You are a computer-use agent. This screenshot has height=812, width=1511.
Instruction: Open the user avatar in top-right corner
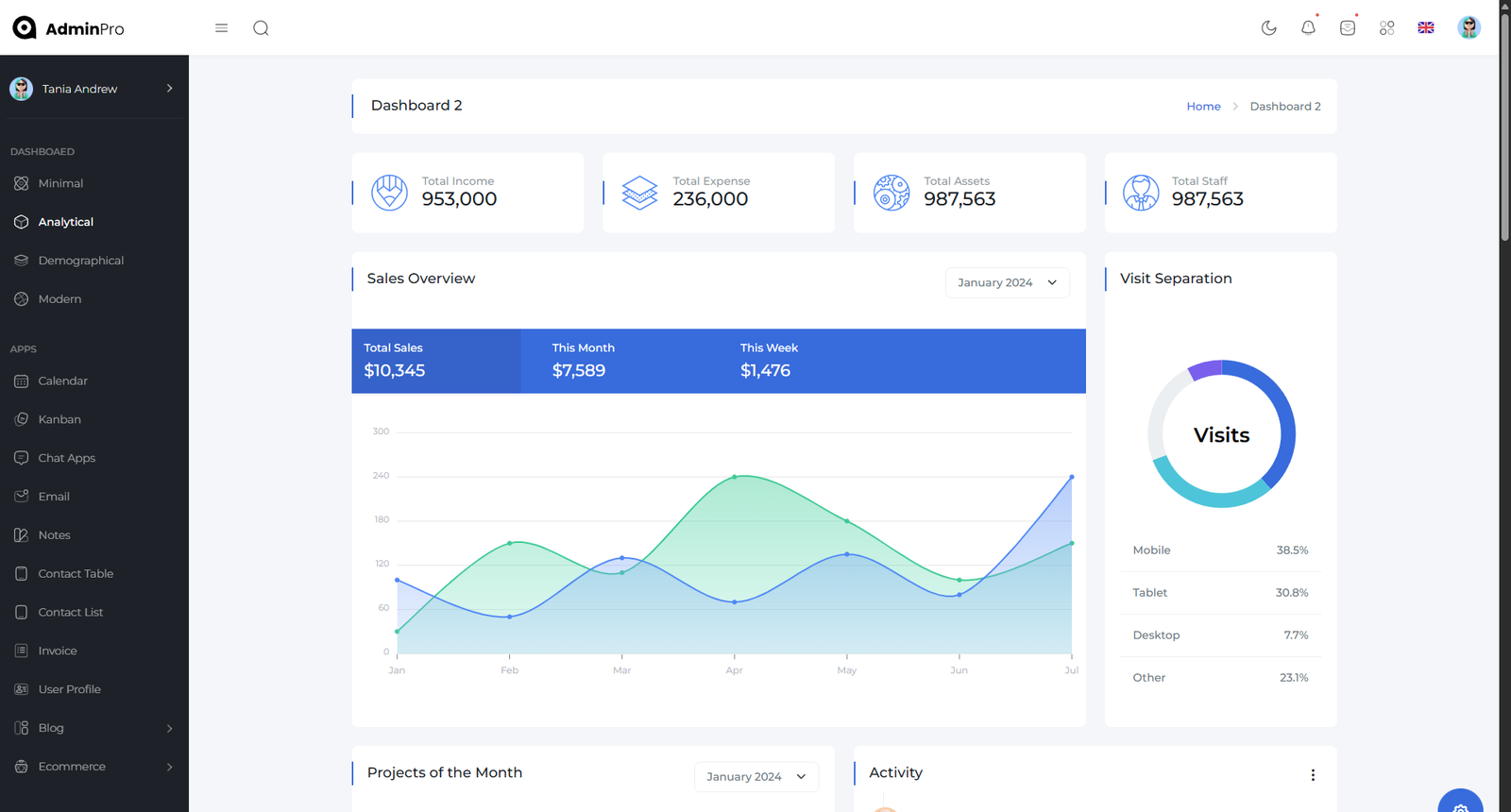click(x=1469, y=28)
